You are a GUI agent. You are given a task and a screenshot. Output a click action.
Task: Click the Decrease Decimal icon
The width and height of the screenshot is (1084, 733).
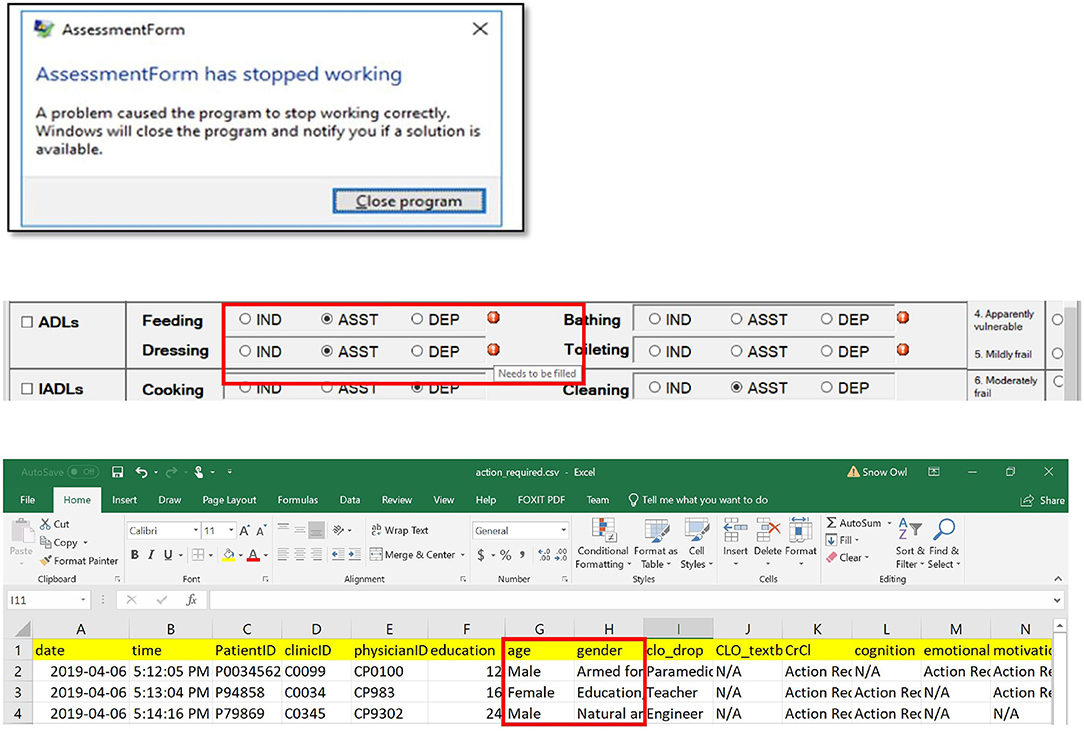[x=561, y=555]
